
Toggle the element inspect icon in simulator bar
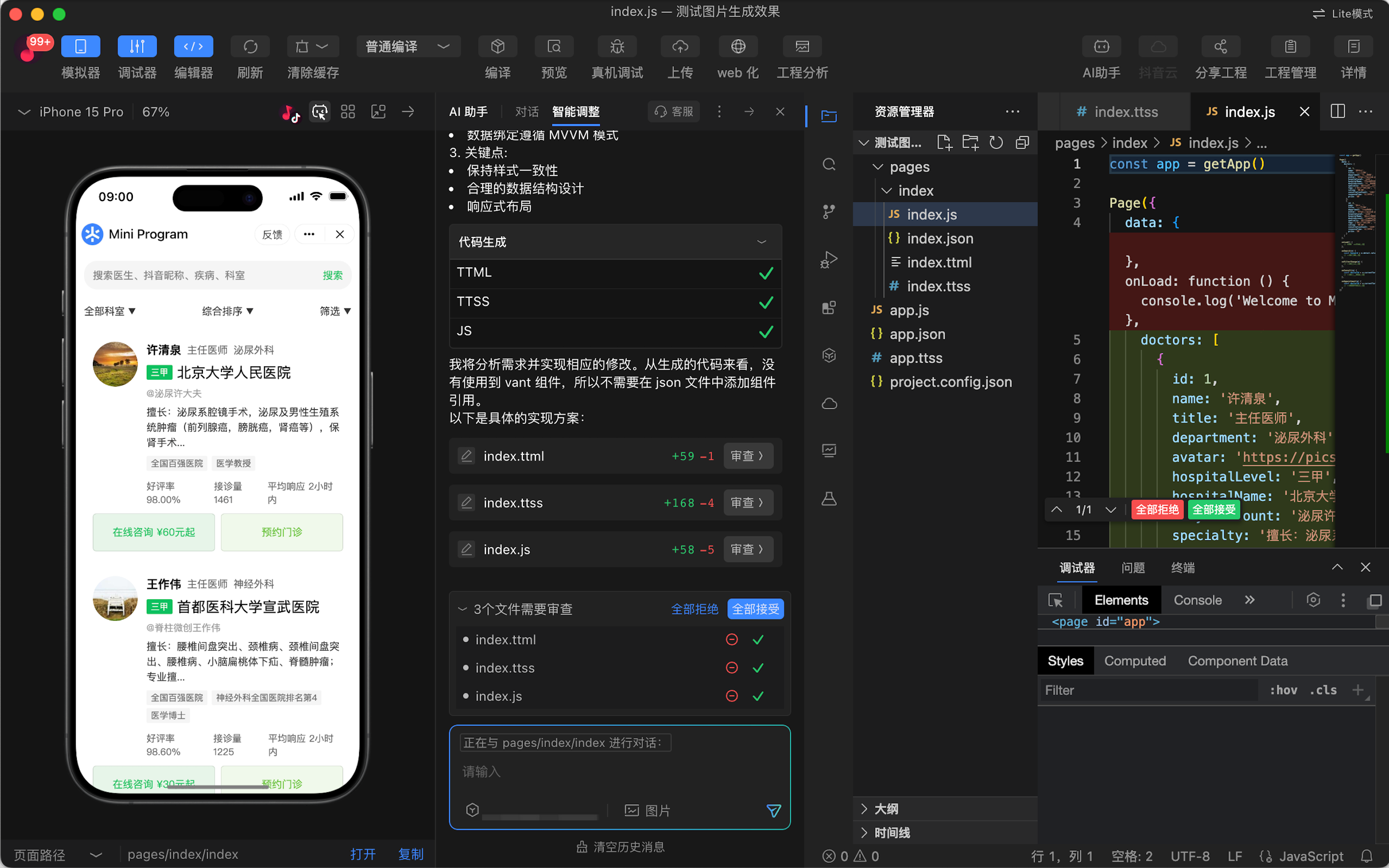[x=320, y=112]
